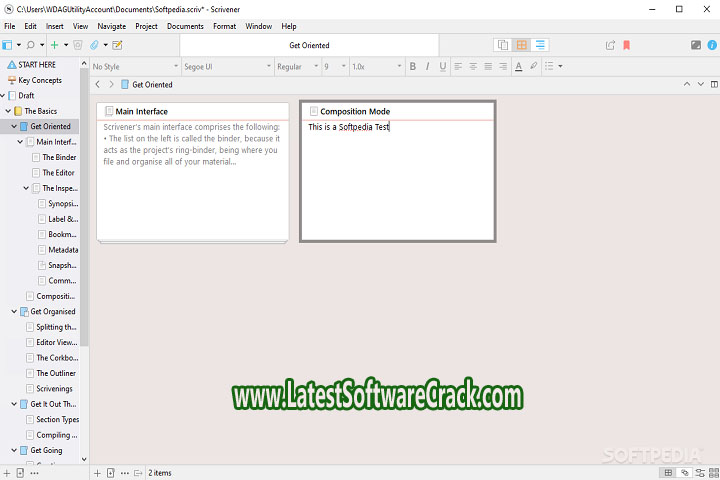The height and width of the screenshot is (480, 720).
Task: Add new card in corkboard footer
Action: 97,473
